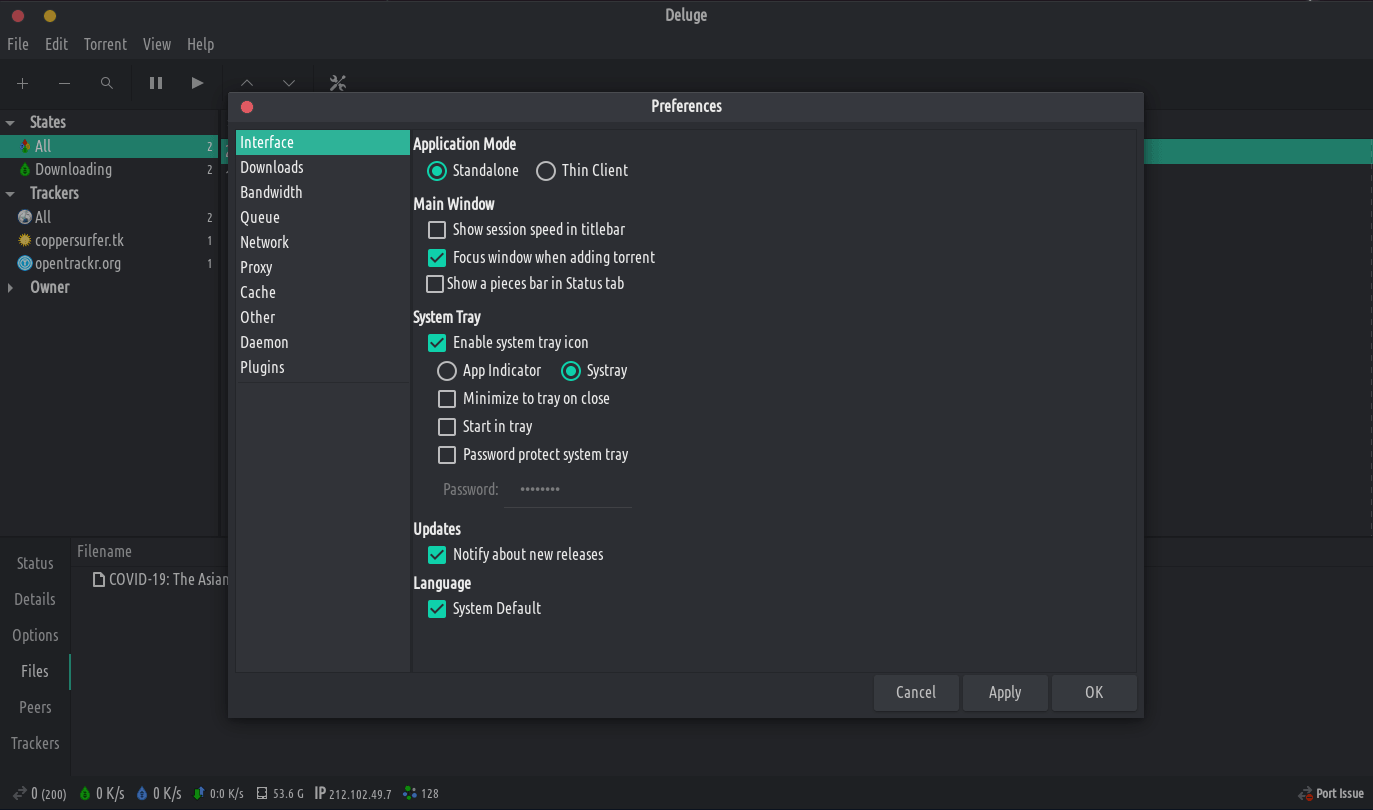
Task: Collapse the Trackers section
Action: [10, 194]
